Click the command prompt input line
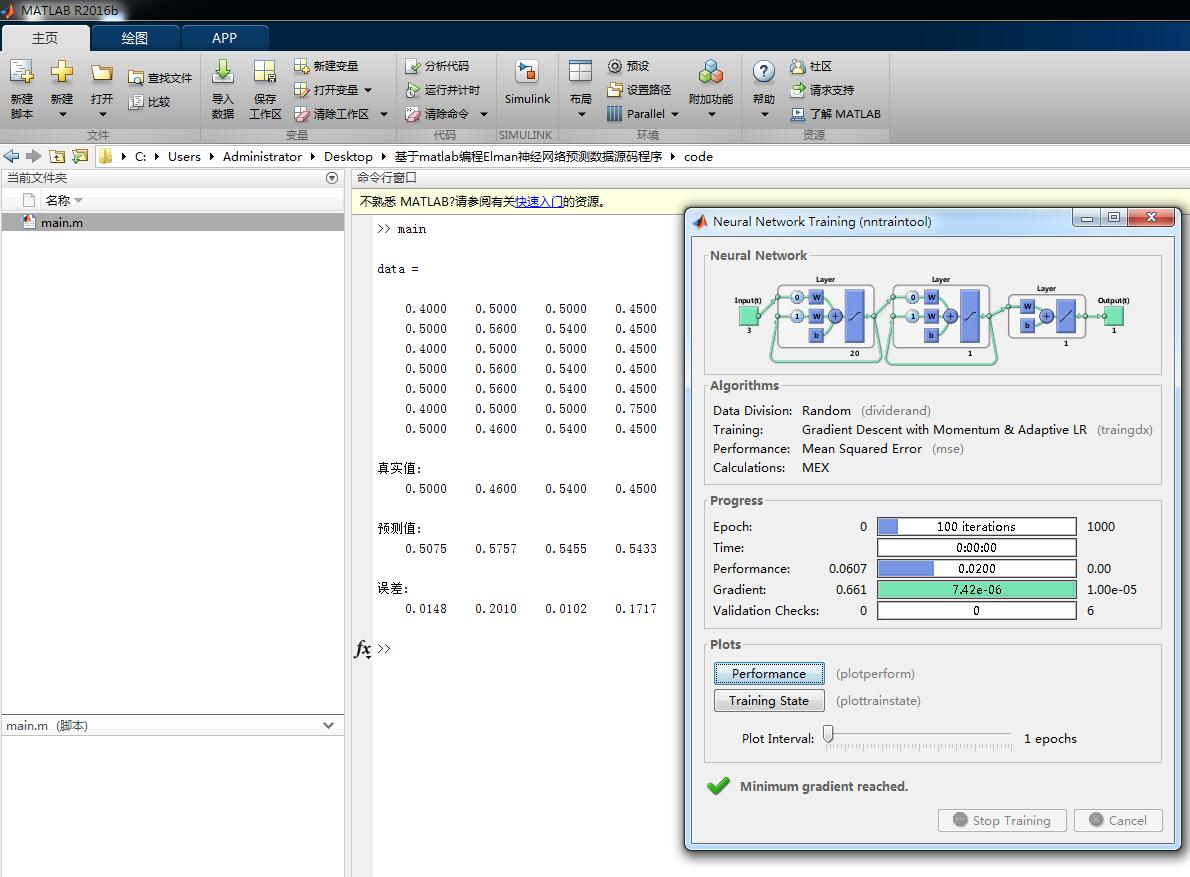 tap(524, 649)
